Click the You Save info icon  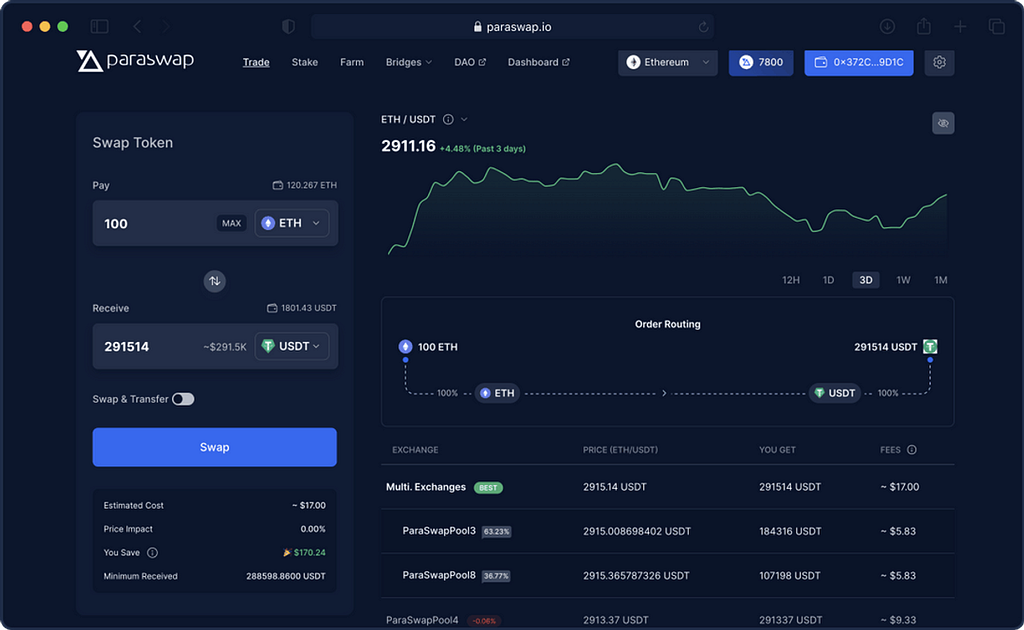click(152, 553)
